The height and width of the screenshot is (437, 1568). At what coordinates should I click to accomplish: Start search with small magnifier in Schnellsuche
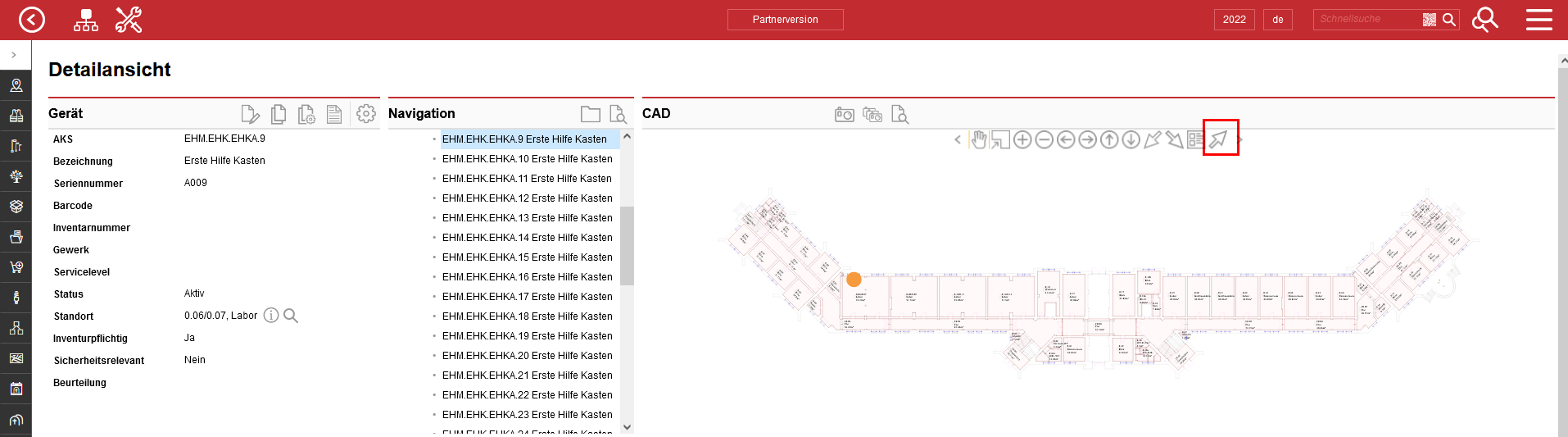point(1449,20)
